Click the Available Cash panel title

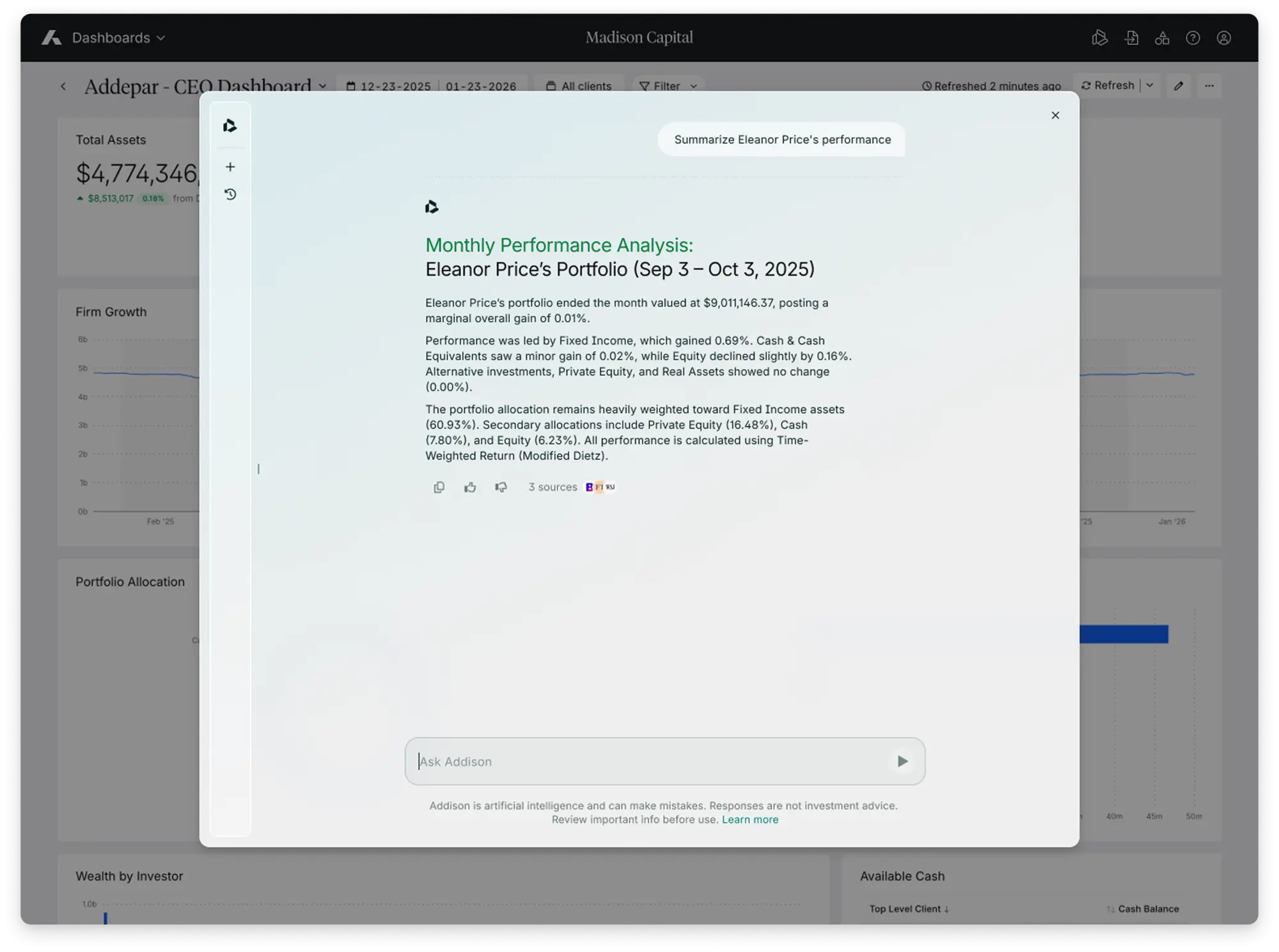pyautogui.click(x=902, y=876)
